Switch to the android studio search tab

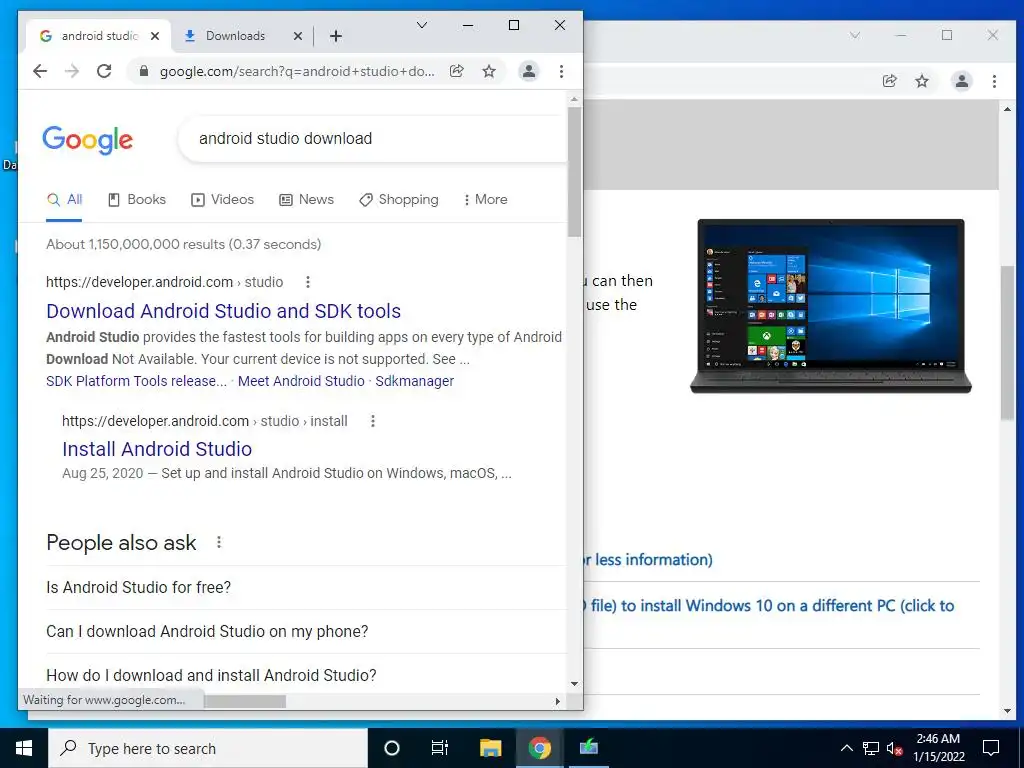pyautogui.click(x=98, y=36)
